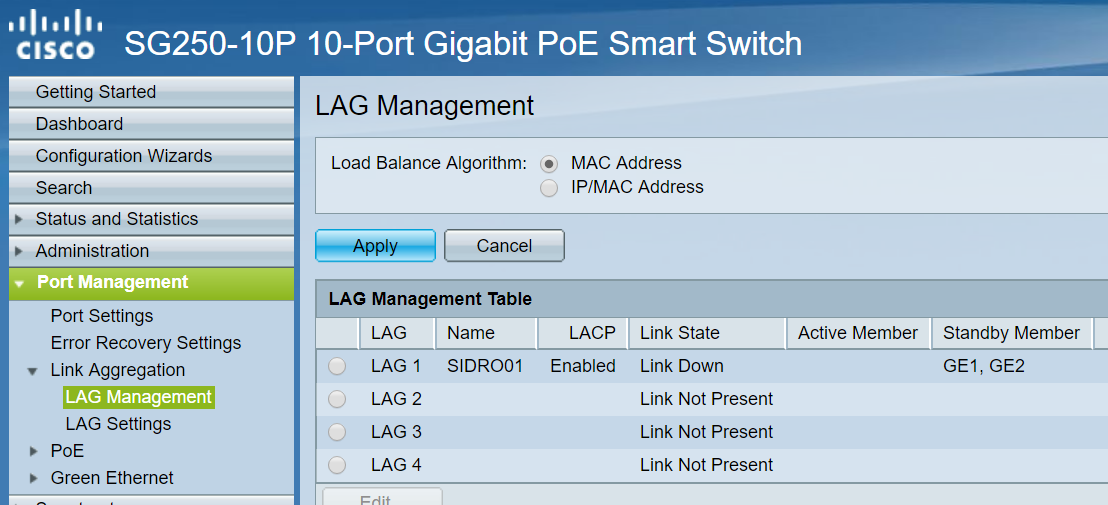
Task: Click the Edit button below table
Action: point(382,497)
